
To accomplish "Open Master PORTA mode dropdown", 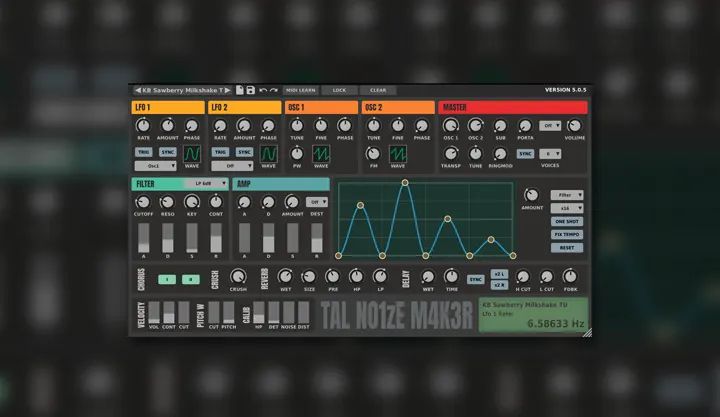I will (x=550, y=125).
